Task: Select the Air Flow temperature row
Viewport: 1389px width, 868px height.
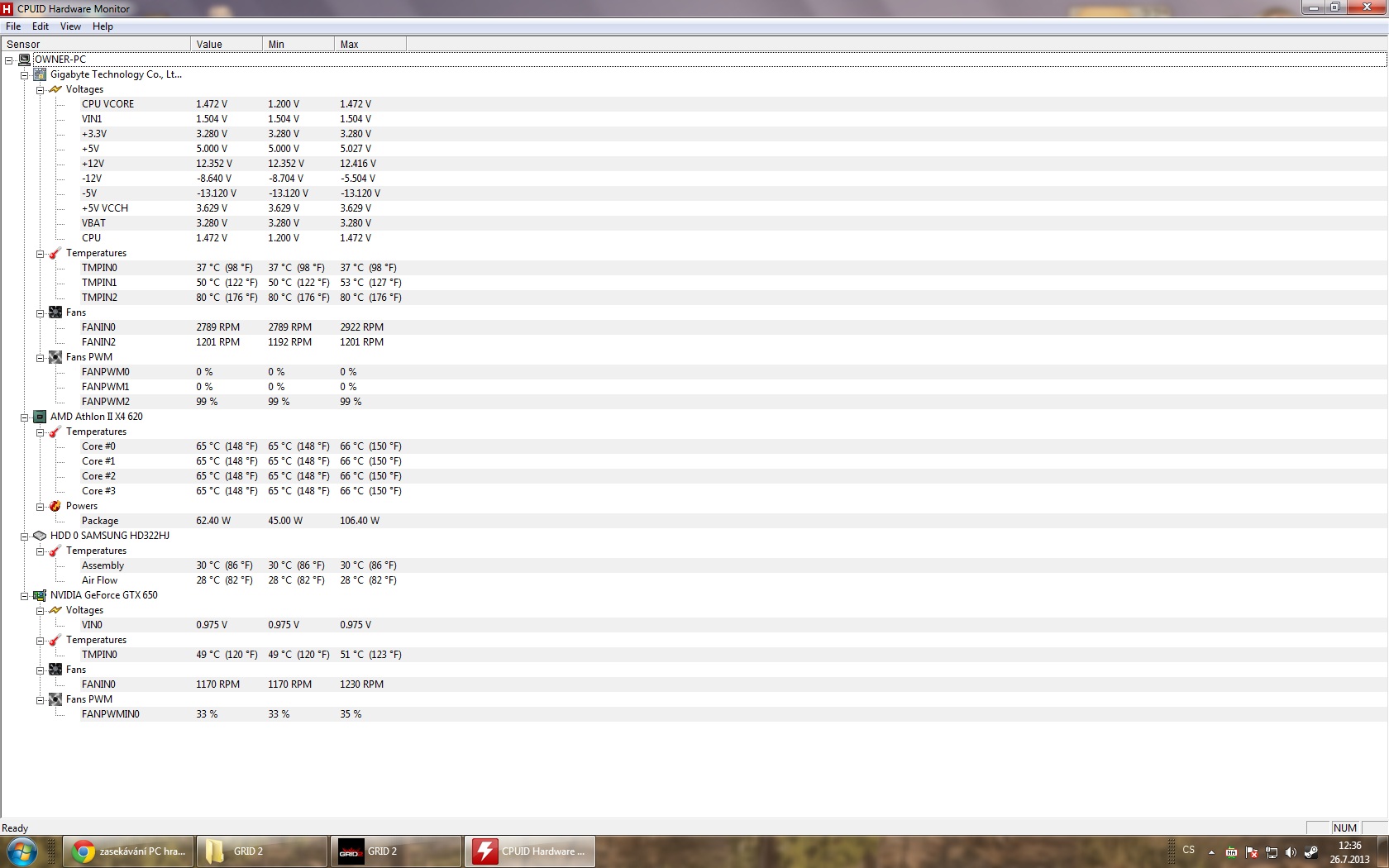Action: click(733, 580)
